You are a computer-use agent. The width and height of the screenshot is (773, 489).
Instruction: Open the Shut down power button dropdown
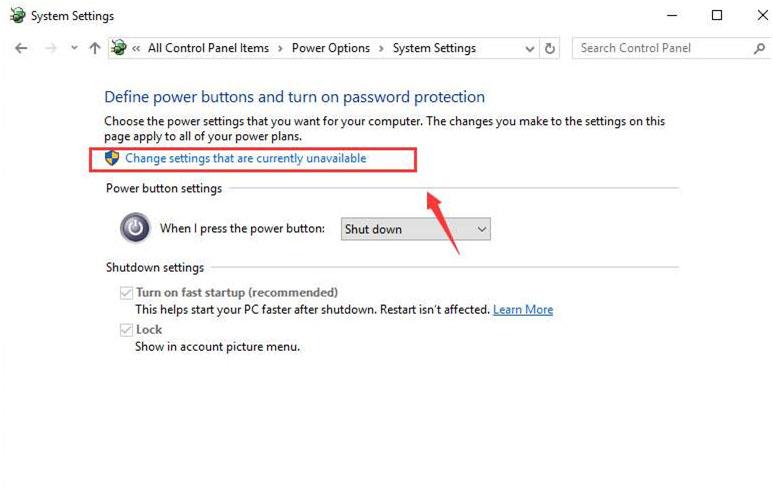[x=415, y=229]
